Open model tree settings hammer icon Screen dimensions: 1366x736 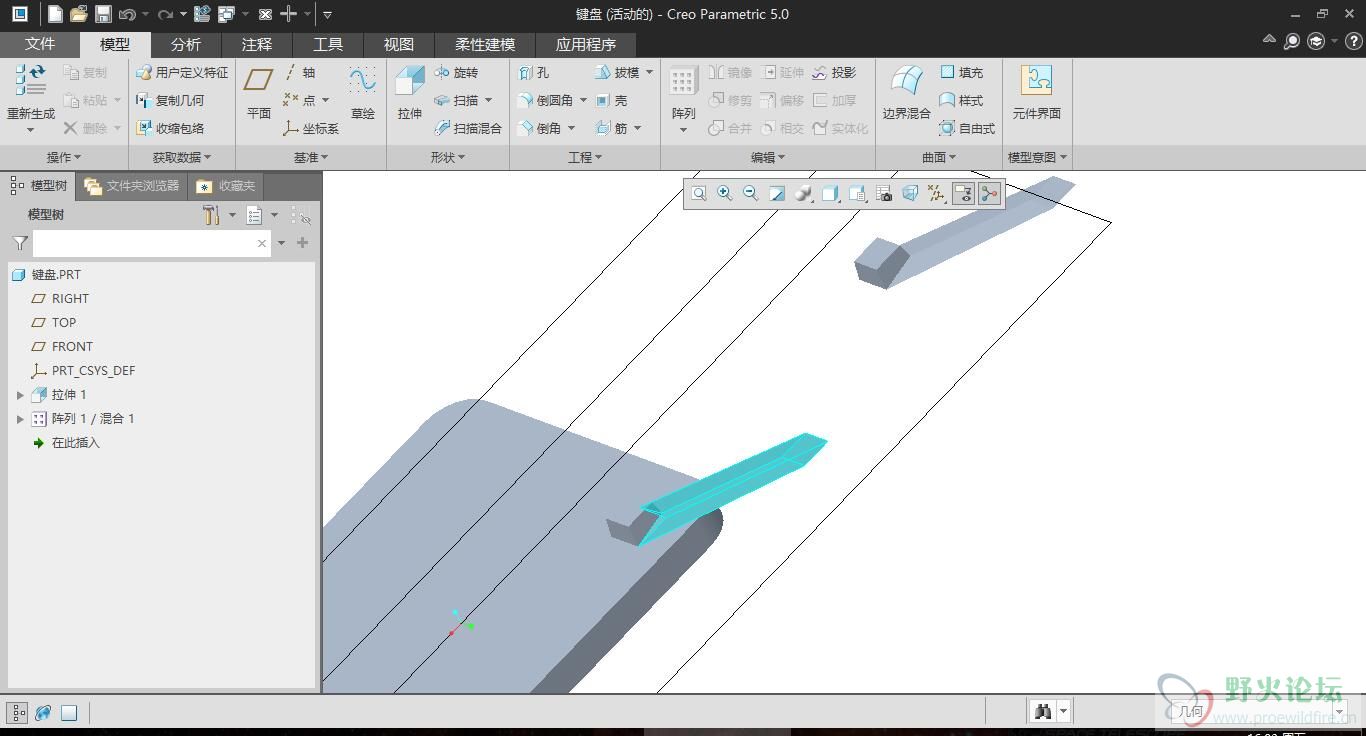pyautogui.click(x=211, y=215)
